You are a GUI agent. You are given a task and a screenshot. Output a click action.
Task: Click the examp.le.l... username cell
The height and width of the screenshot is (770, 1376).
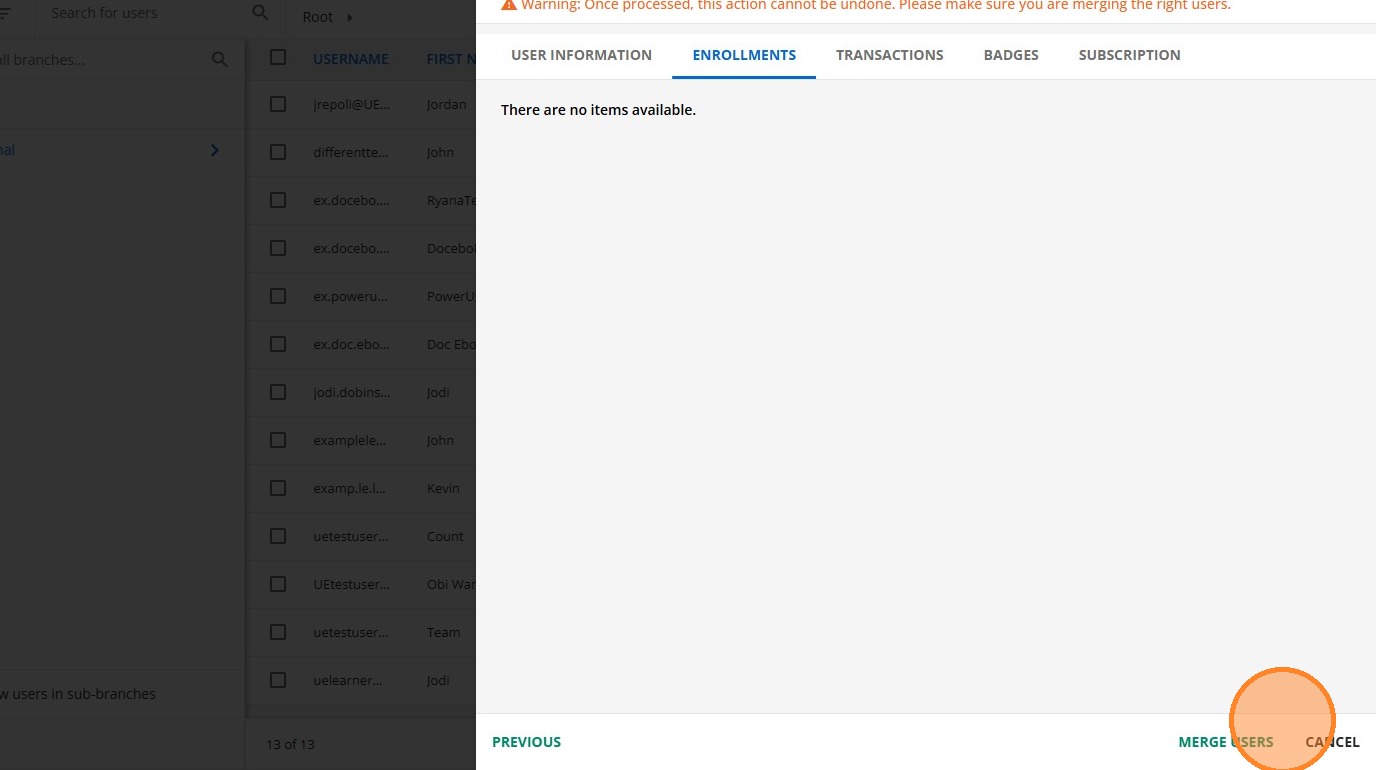(x=350, y=488)
